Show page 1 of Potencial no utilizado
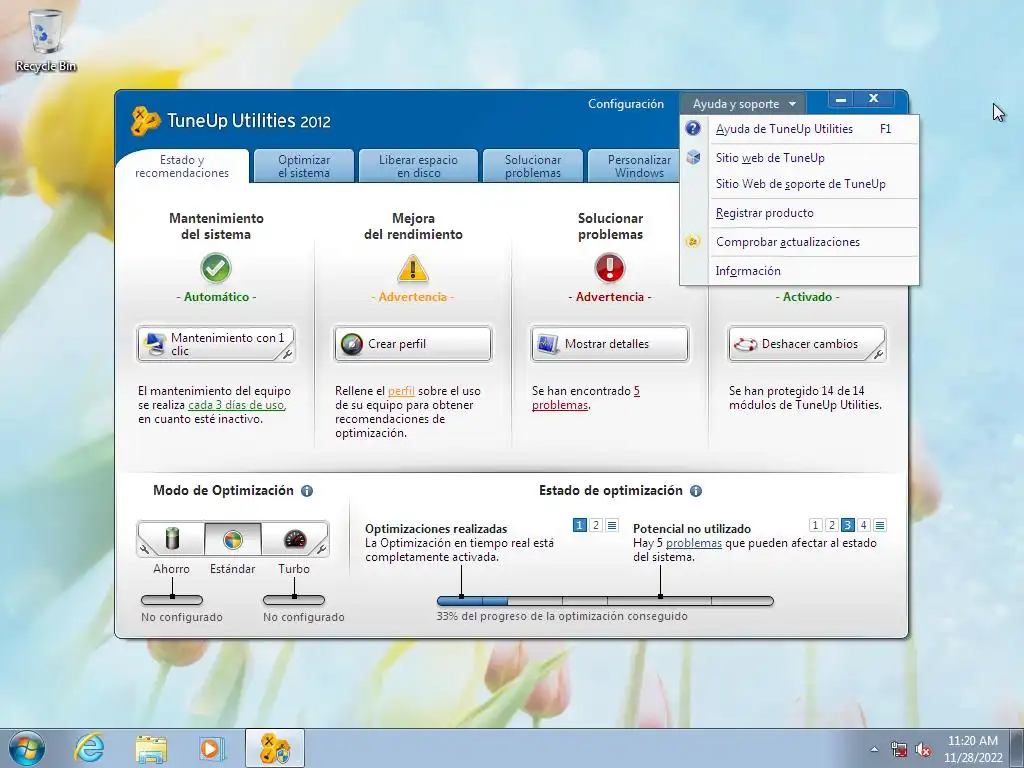 815,525
